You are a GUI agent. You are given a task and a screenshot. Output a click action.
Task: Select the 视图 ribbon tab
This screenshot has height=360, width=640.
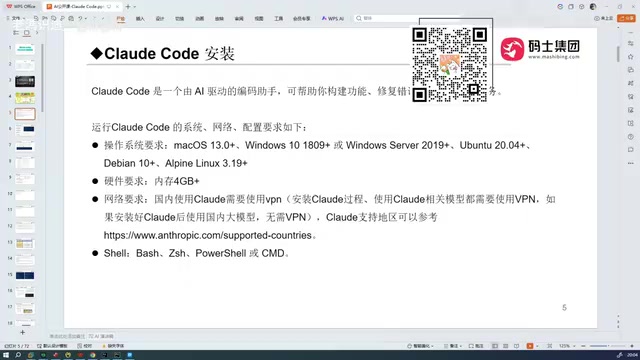259,19
